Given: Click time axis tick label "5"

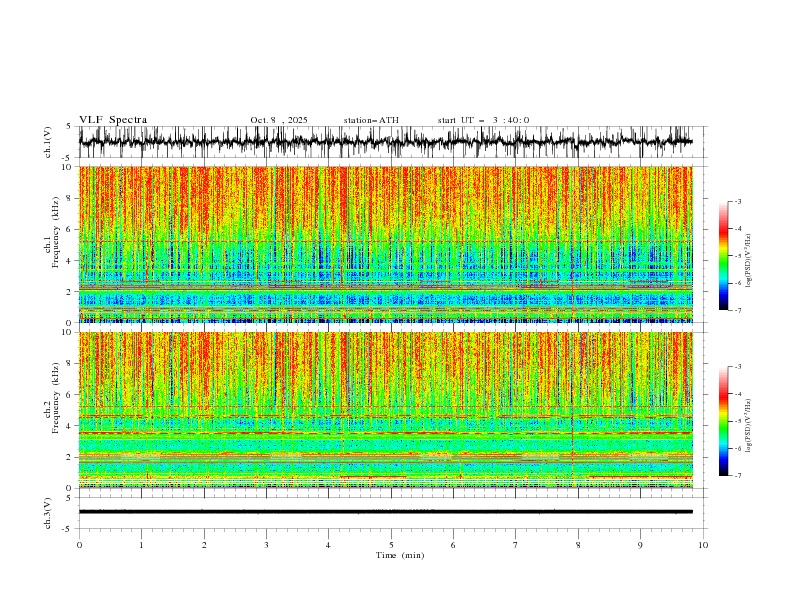Looking at the screenshot, I should [391, 545].
